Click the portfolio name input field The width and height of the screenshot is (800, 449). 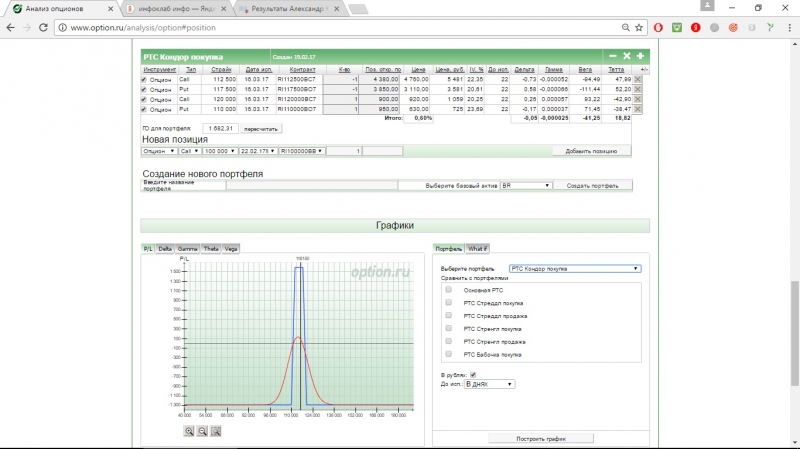coord(310,185)
